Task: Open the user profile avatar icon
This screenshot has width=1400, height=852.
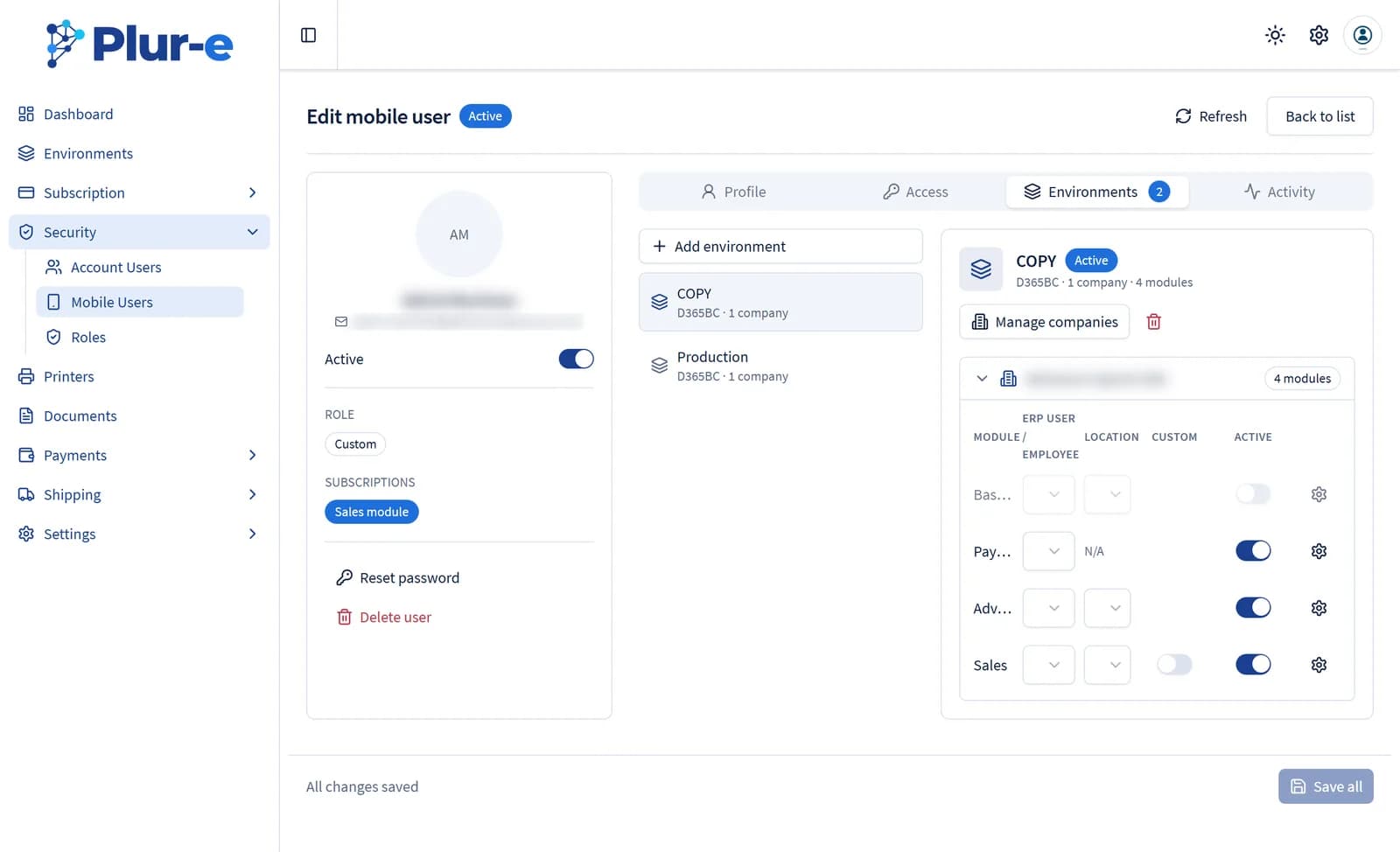Action: click(1362, 35)
